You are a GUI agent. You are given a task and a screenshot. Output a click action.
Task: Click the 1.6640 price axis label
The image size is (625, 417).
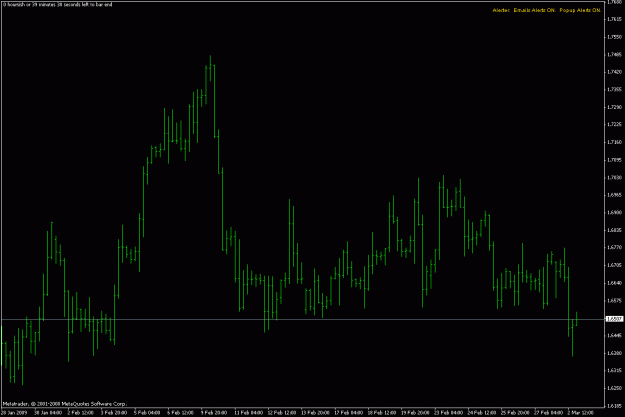tap(615, 283)
